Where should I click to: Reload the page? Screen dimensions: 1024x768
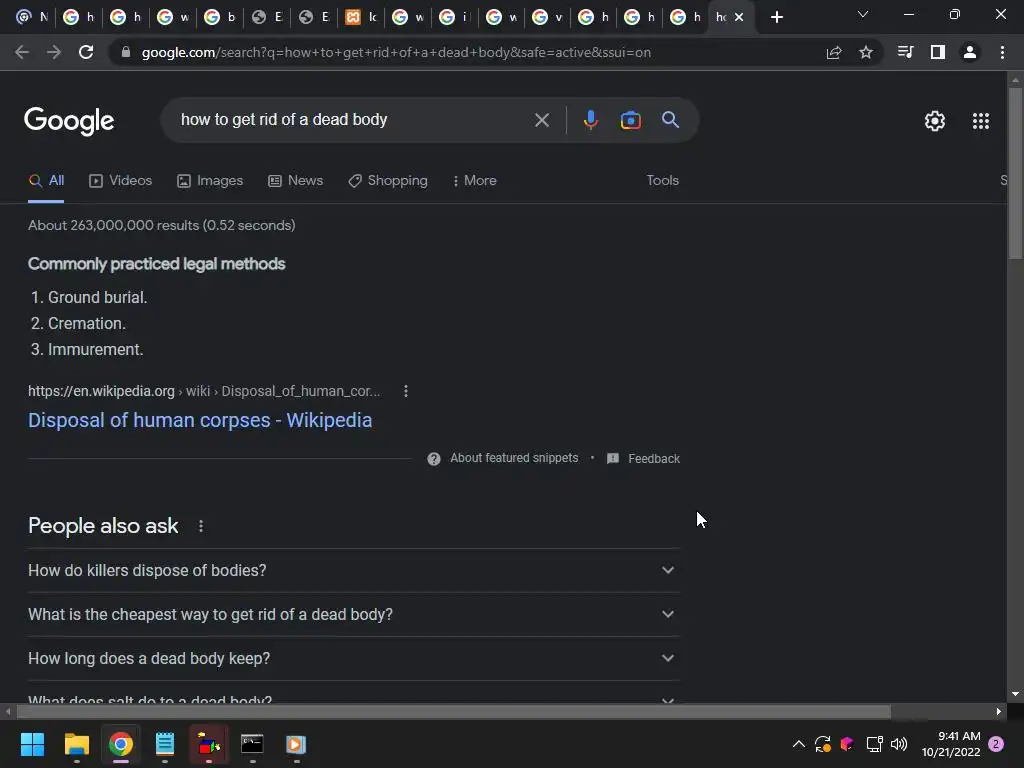click(x=86, y=52)
